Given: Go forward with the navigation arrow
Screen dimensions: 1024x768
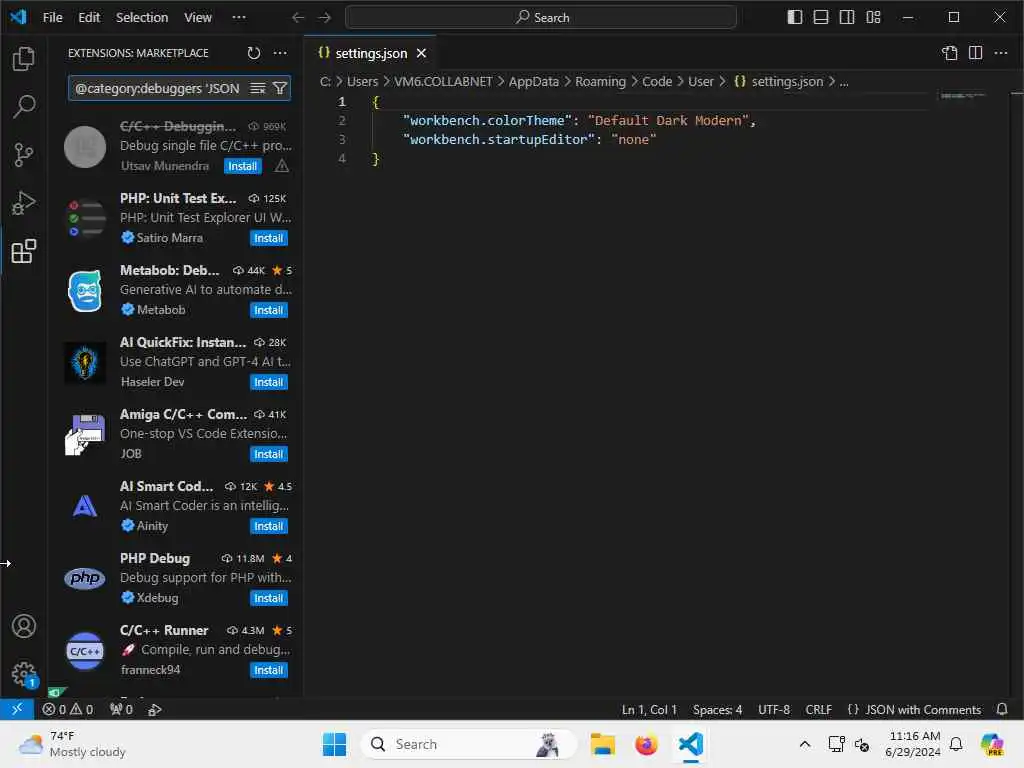Looking at the screenshot, I should click(x=325, y=18).
